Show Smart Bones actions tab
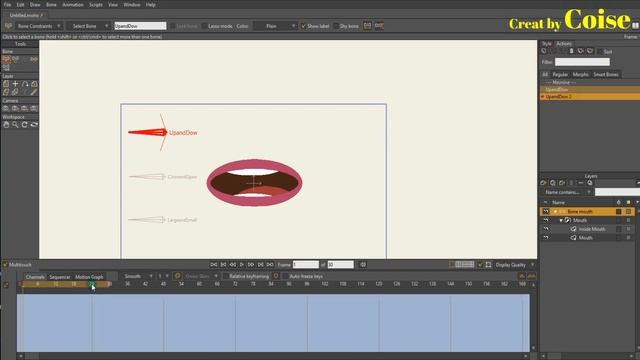Image resolution: width=640 pixels, height=360 pixels. pos(606,75)
